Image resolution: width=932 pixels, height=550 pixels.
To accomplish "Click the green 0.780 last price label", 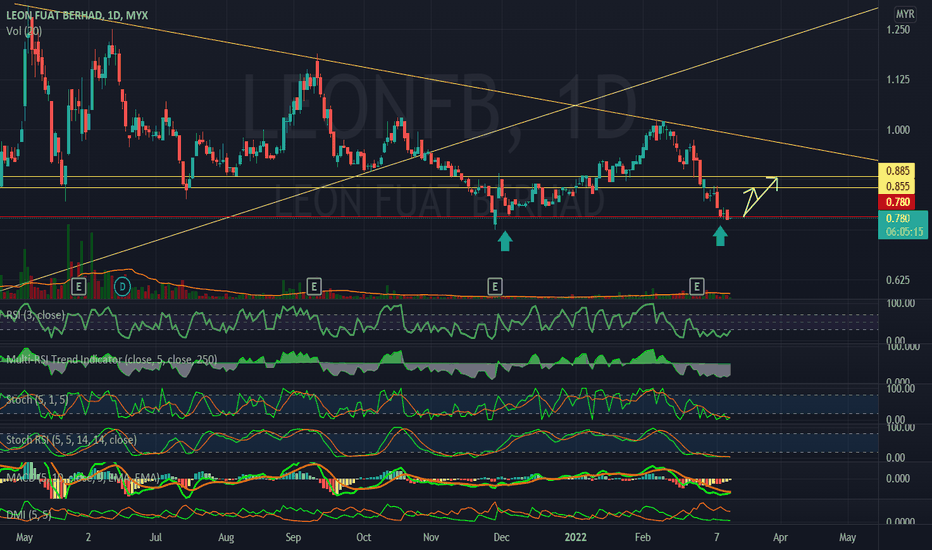I will coord(898,218).
